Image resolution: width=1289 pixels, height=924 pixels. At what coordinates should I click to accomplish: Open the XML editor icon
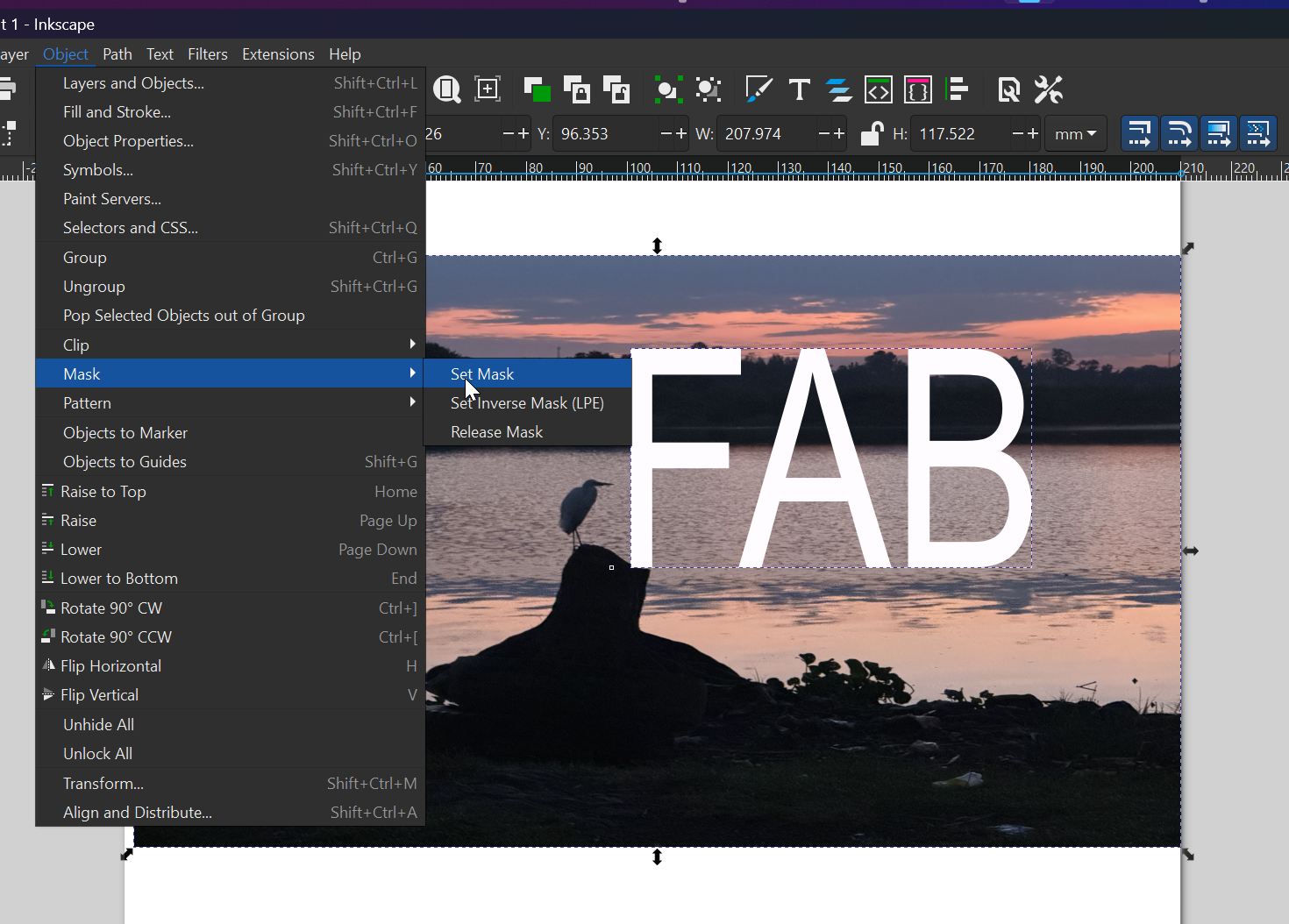click(x=879, y=89)
